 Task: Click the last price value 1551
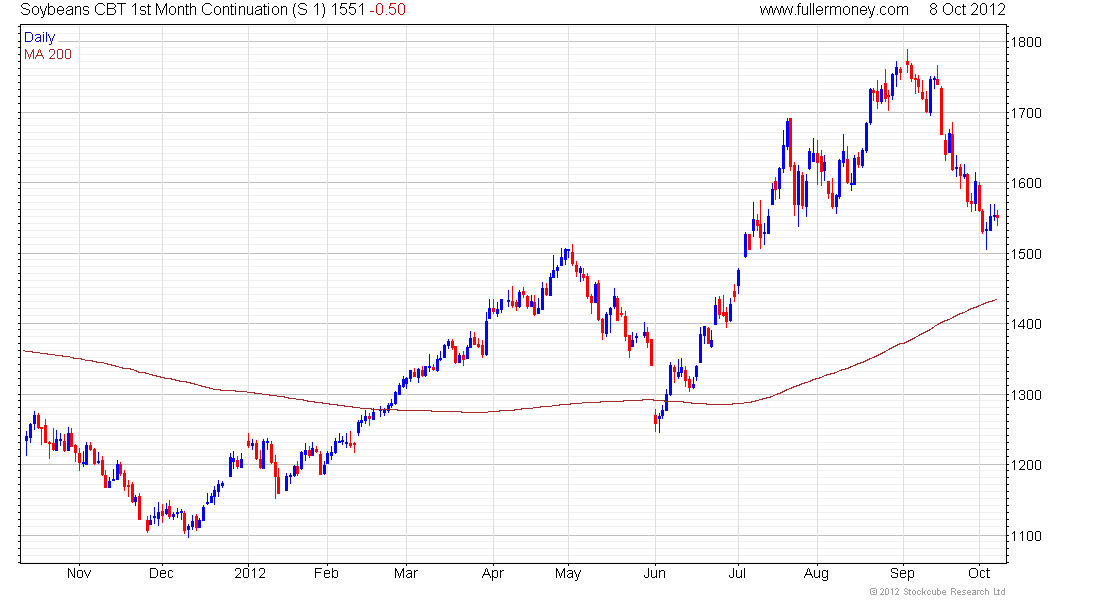tap(349, 10)
